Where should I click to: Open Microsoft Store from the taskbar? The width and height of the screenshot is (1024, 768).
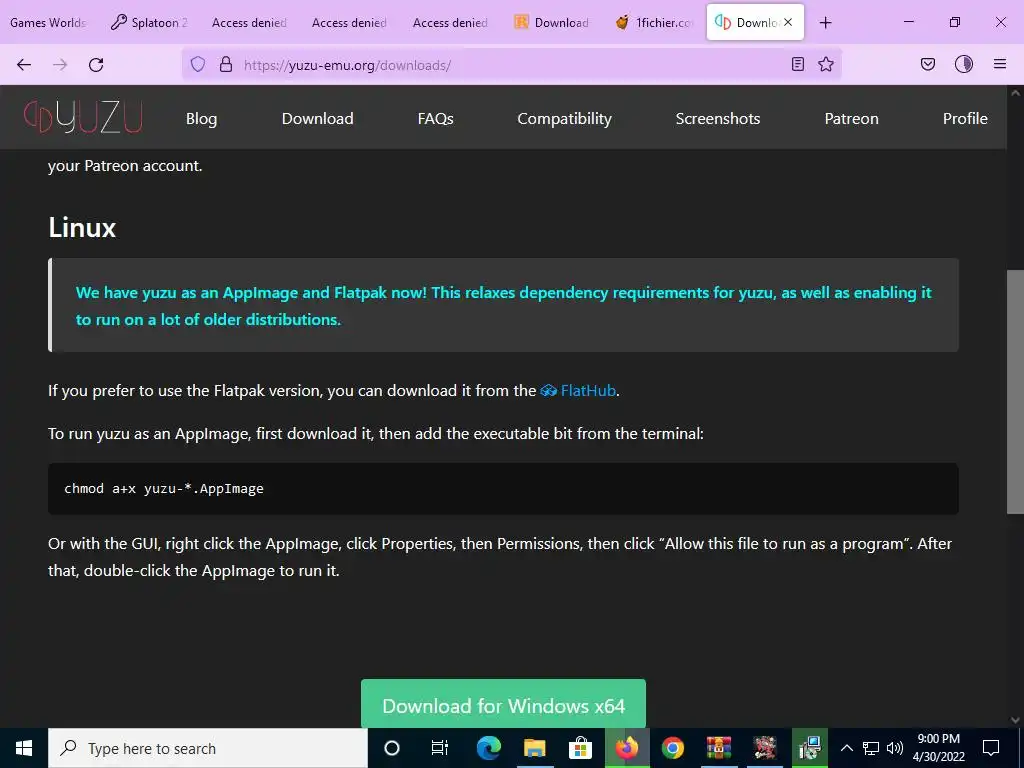(580, 748)
